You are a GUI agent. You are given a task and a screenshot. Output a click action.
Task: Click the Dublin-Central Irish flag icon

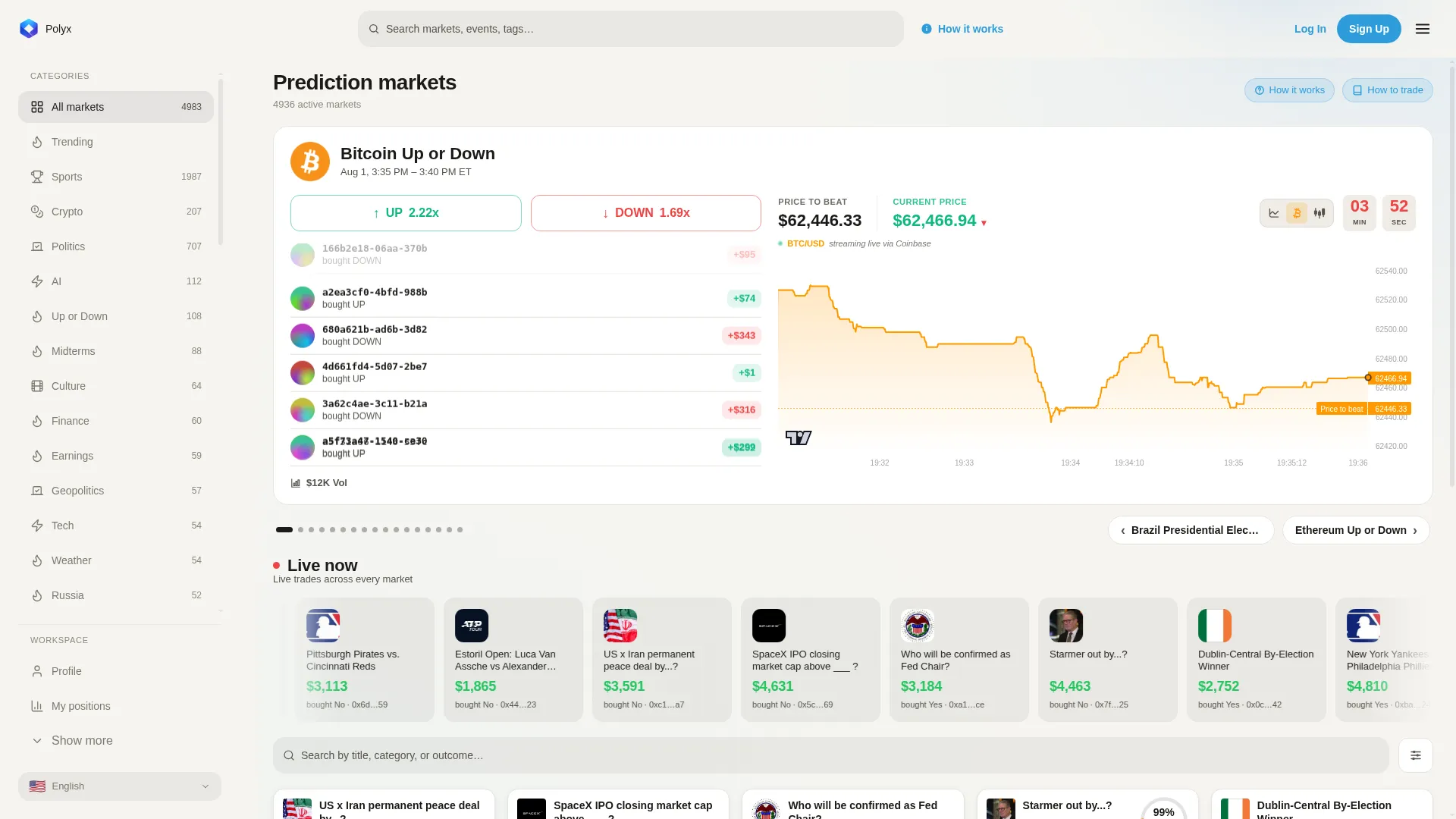[1215, 626]
